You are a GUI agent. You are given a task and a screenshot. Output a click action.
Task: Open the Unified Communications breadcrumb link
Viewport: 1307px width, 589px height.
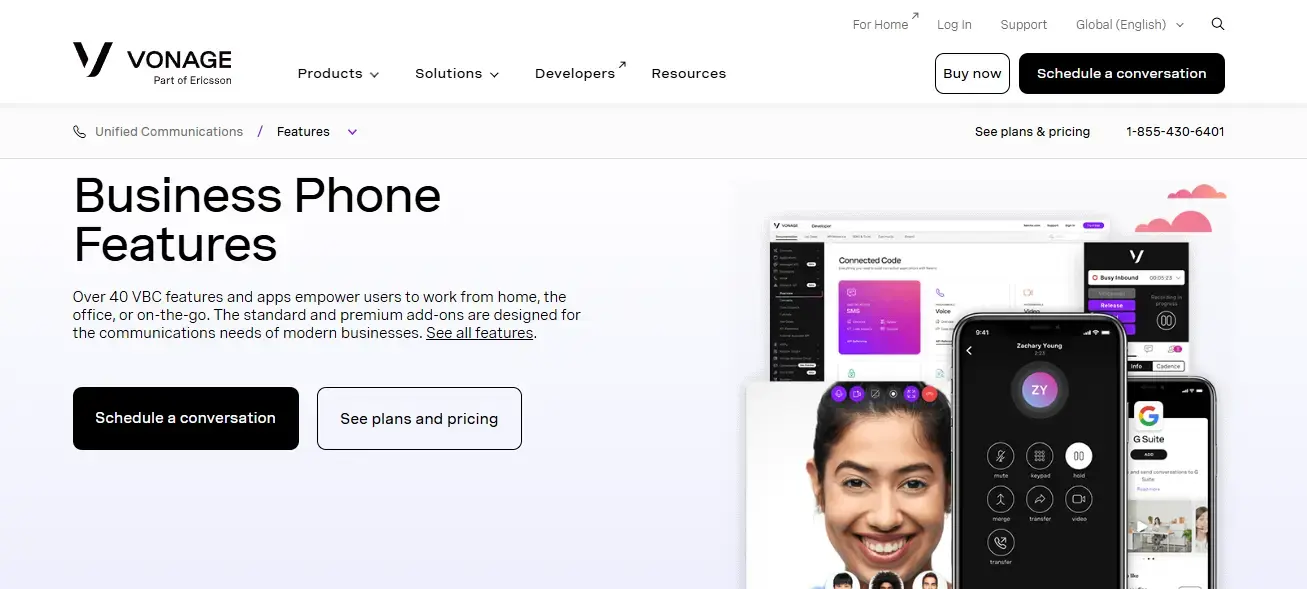pyautogui.click(x=169, y=132)
